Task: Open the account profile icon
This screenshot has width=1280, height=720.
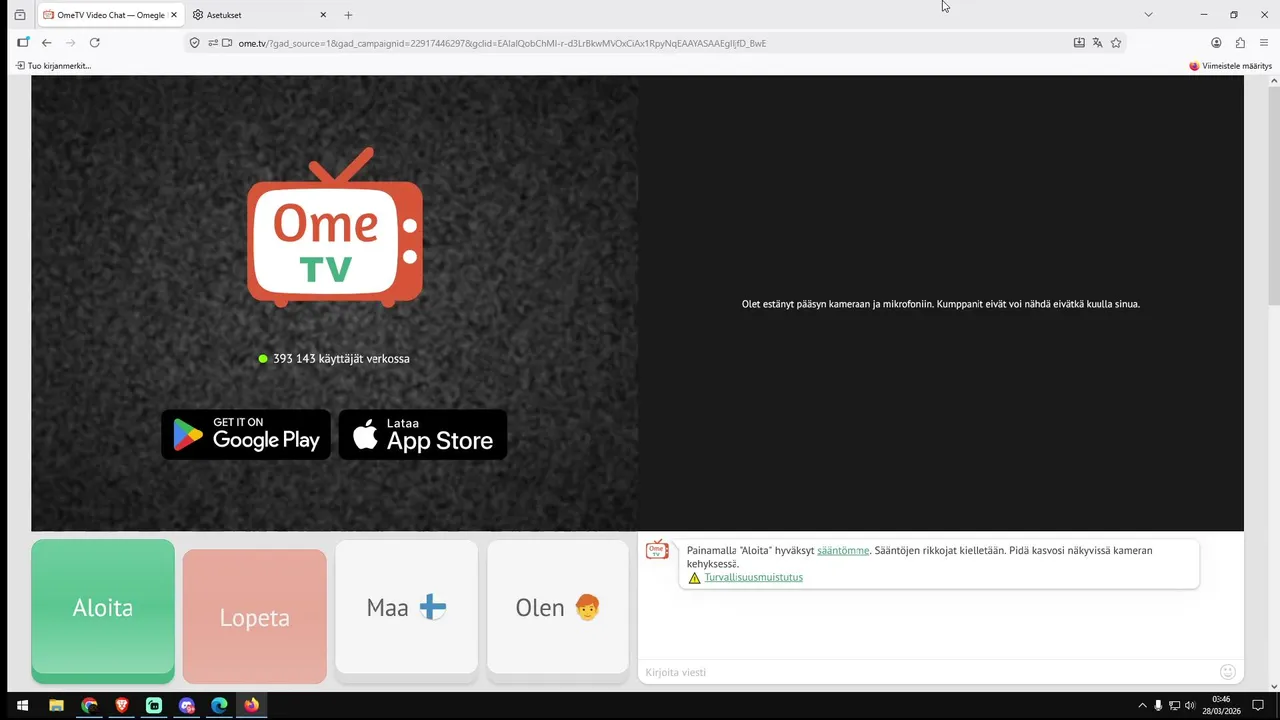Action: (1216, 43)
